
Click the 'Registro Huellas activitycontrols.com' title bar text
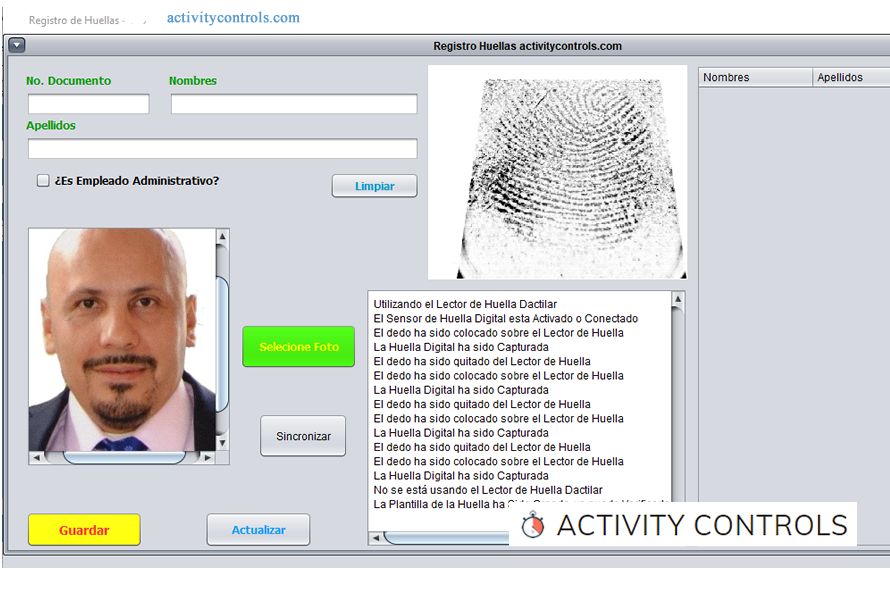point(527,46)
